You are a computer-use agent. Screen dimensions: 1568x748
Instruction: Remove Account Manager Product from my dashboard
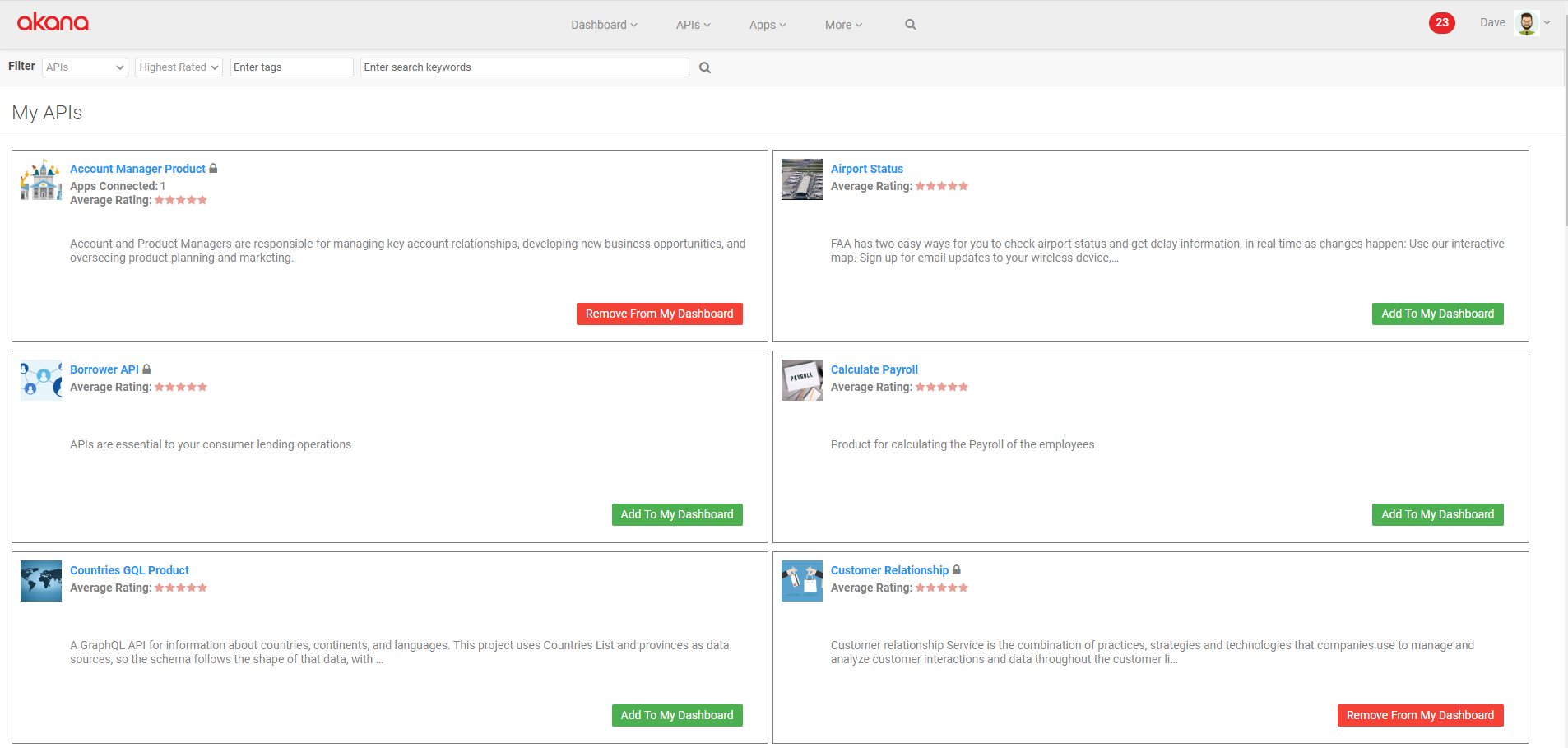(x=659, y=314)
